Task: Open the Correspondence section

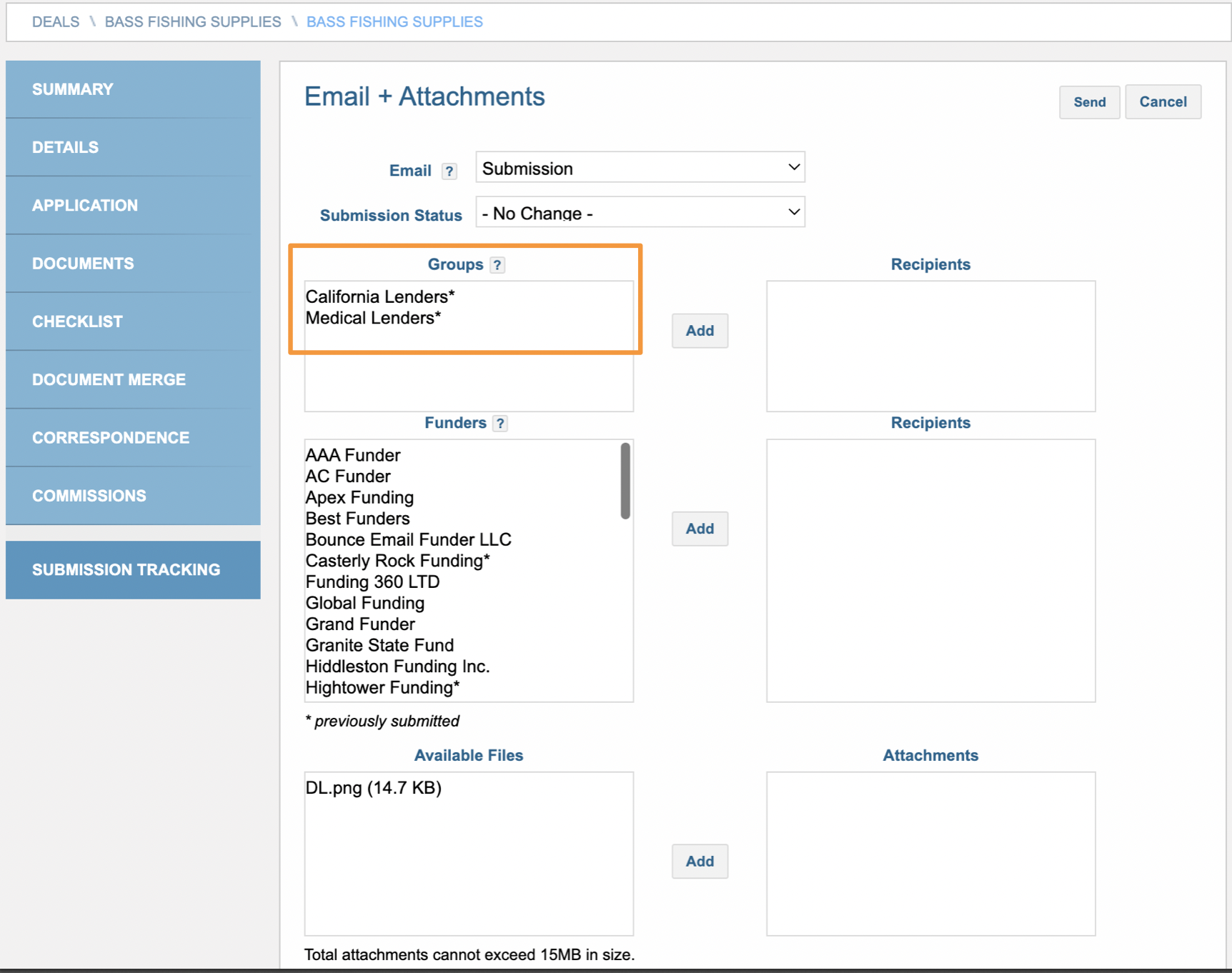Action: 133,438
